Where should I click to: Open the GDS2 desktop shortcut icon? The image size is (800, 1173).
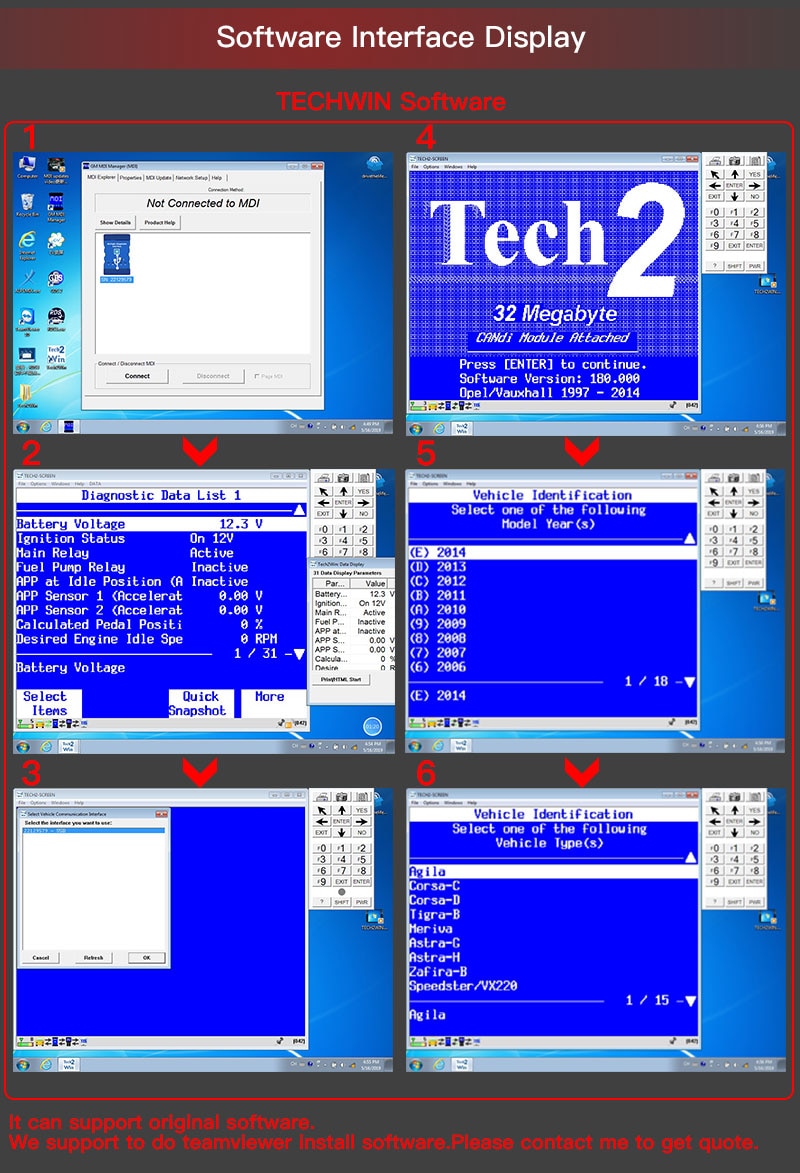(56, 281)
